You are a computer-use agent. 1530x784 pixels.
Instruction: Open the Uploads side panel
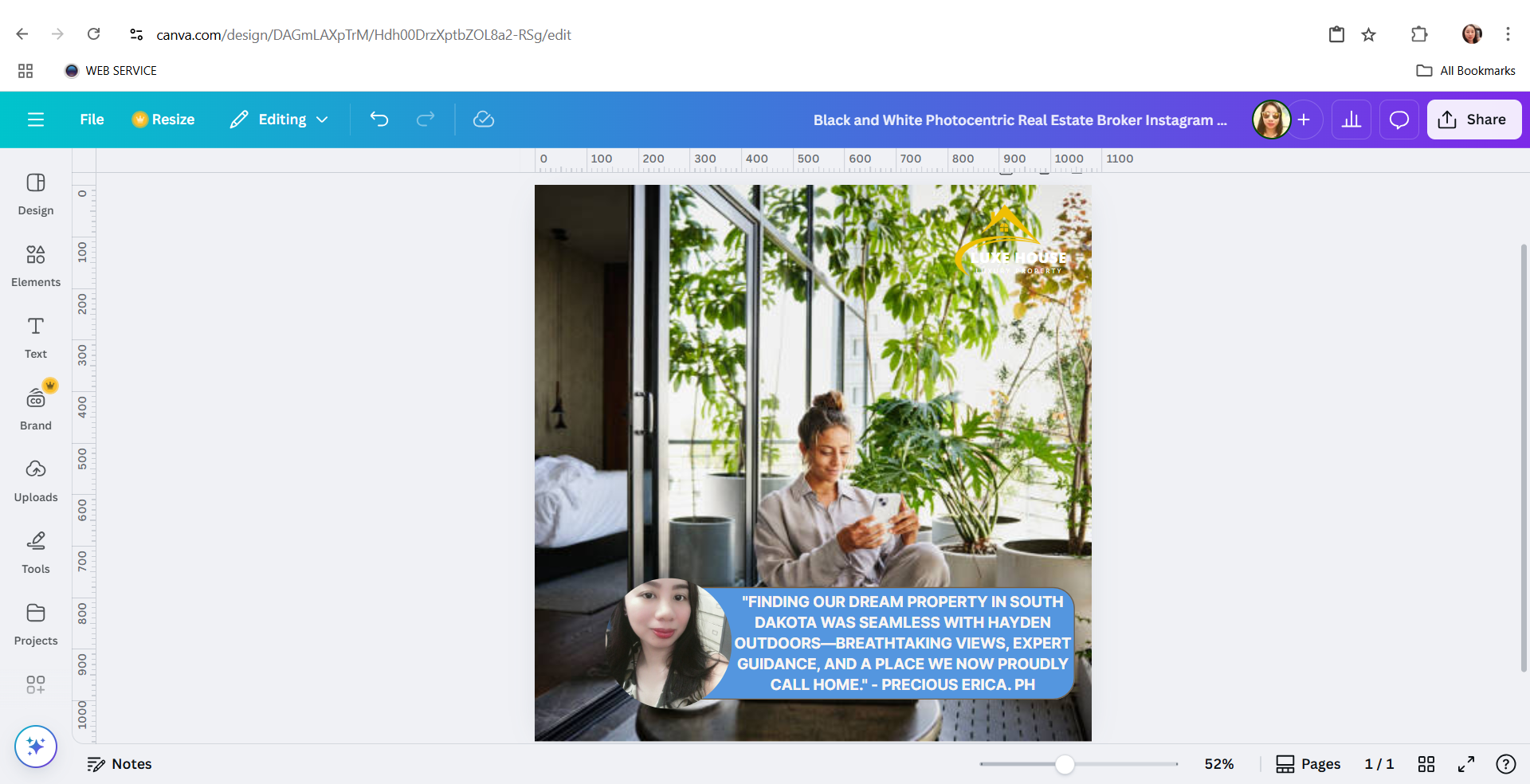click(36, 481)
